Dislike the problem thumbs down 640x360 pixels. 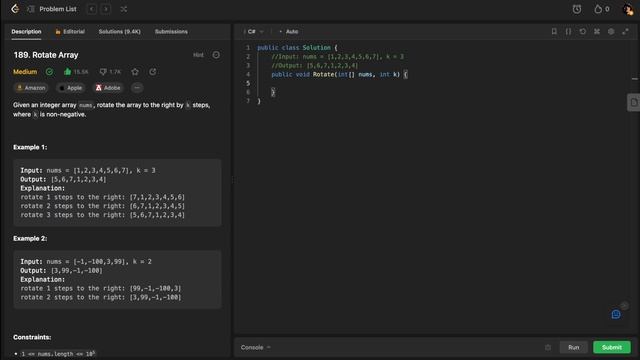click(103, 72)
